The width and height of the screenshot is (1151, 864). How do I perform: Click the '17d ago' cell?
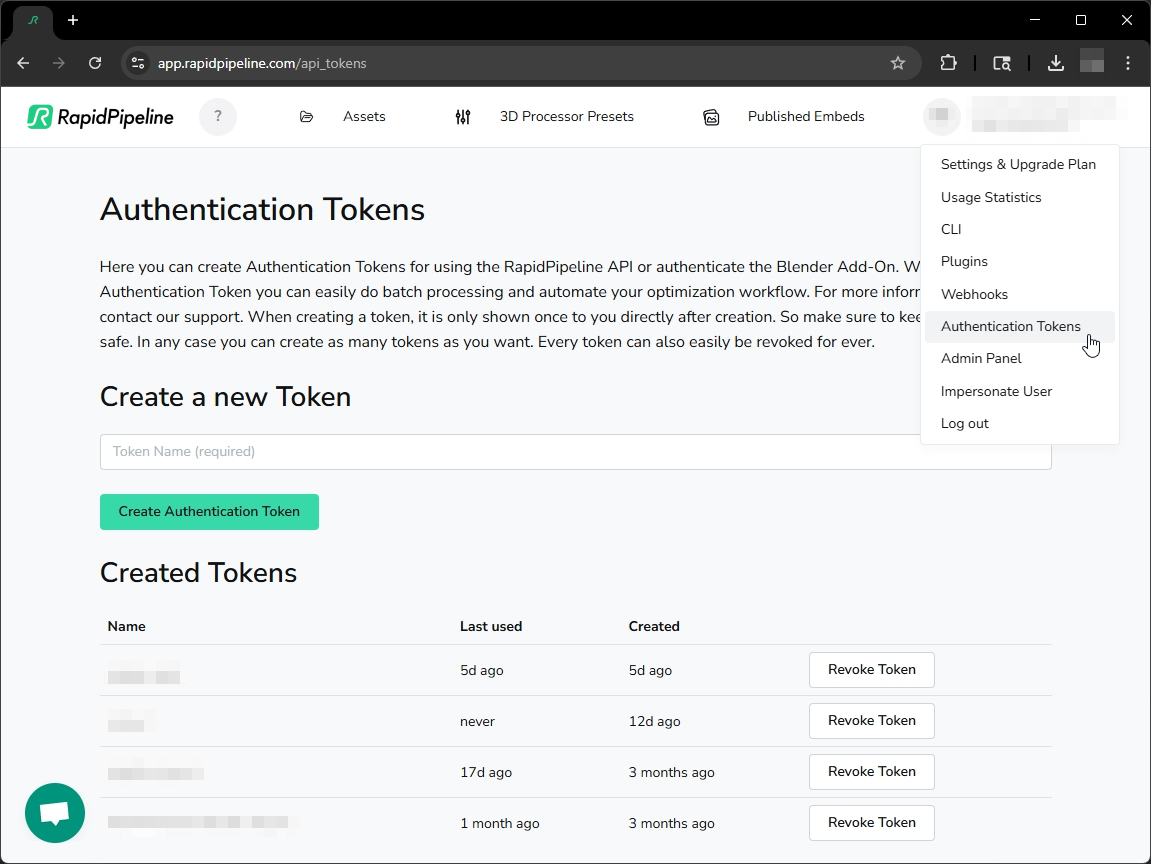pyautogui.click(x=485, y=772)
